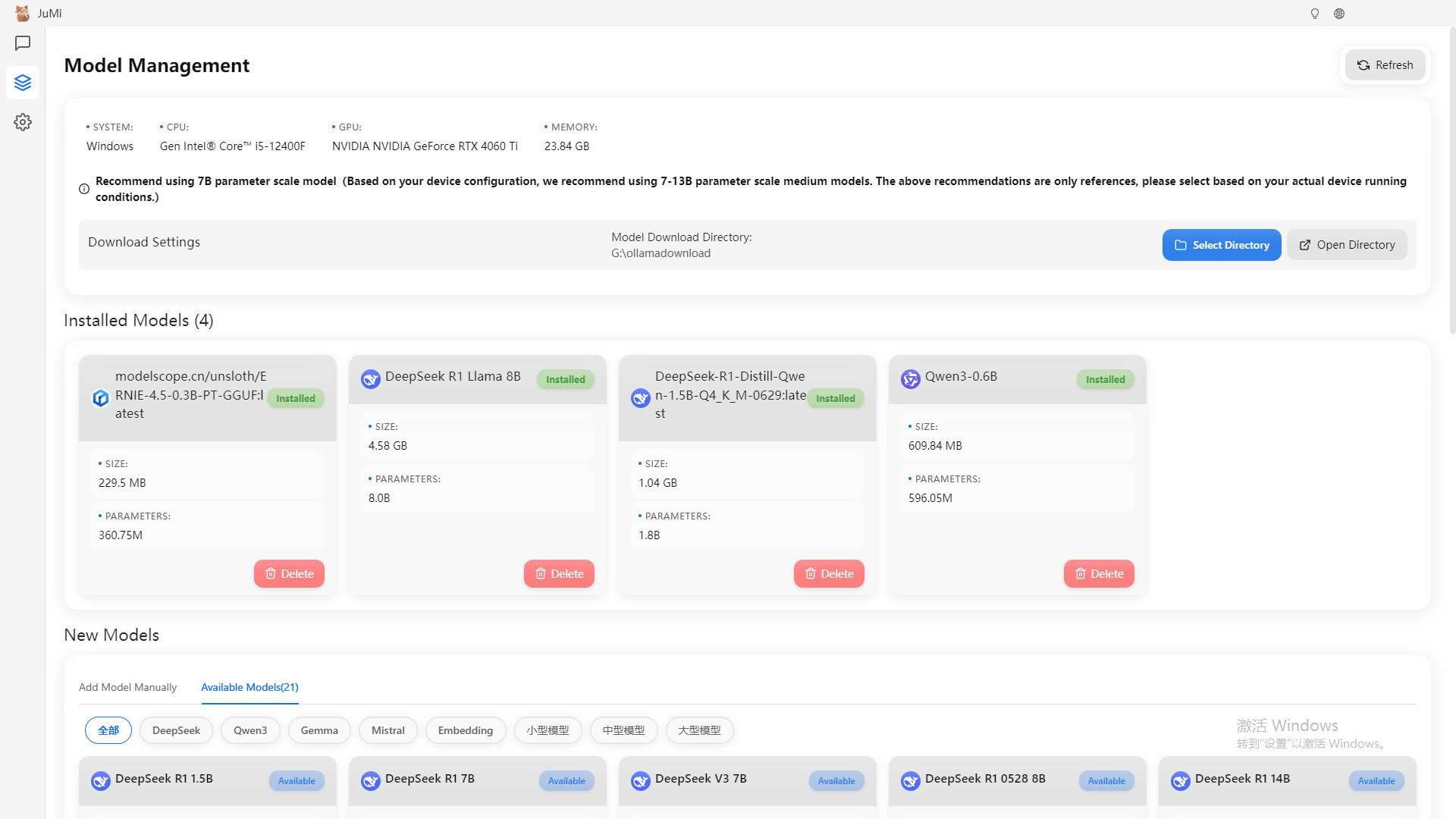Toggle dark mode with the lightbulb icon
Viewport: 1456px width, 819px height.
pos(1314,13)
